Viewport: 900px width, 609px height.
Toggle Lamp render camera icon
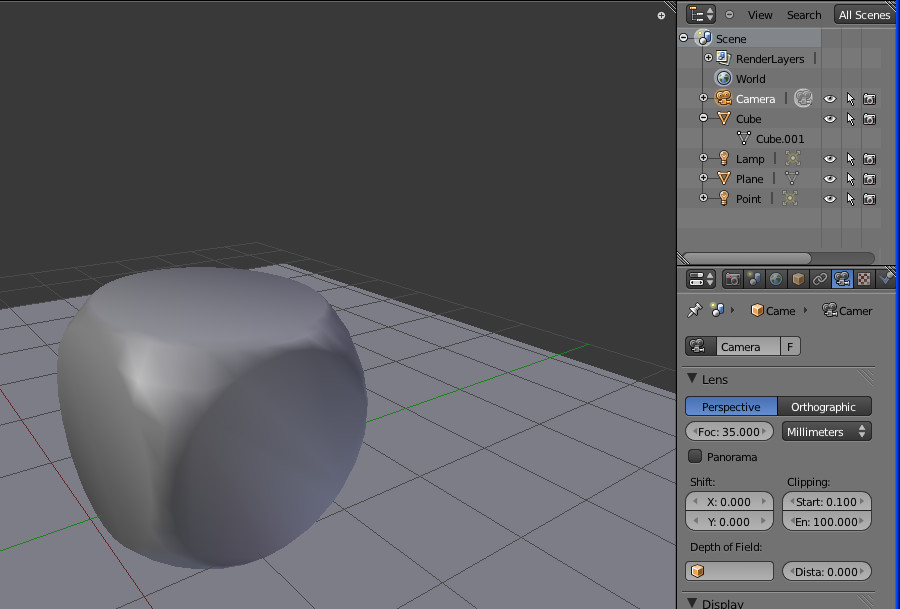tap(870, 159)
